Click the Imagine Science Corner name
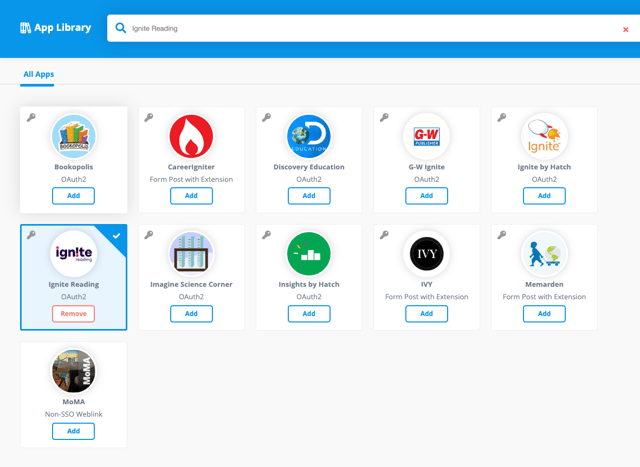This screenshot has height=467, width=640. tap(191, 285)
